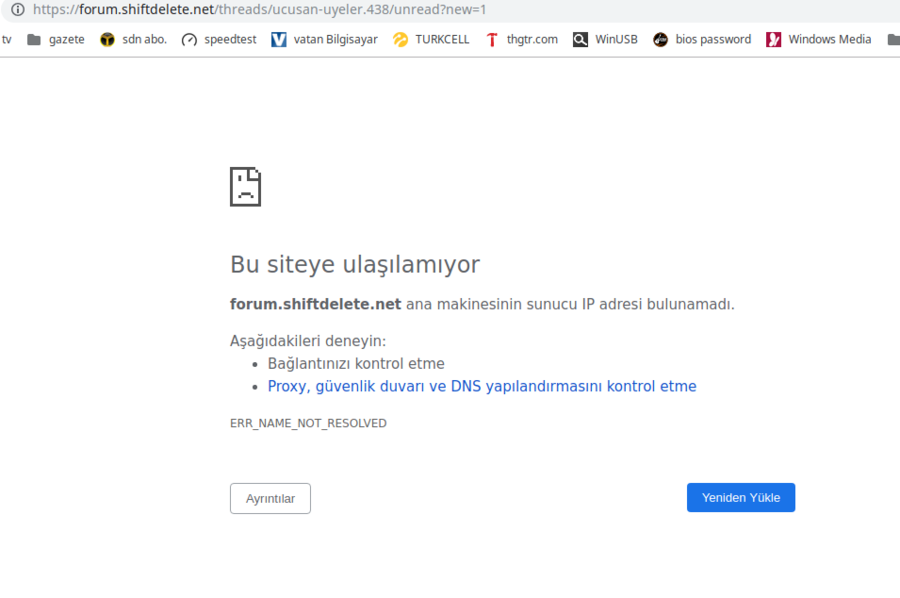900x598 pixels.
Task: Open the gazete bookmarks folder
Action: click(x=56, y=39)
